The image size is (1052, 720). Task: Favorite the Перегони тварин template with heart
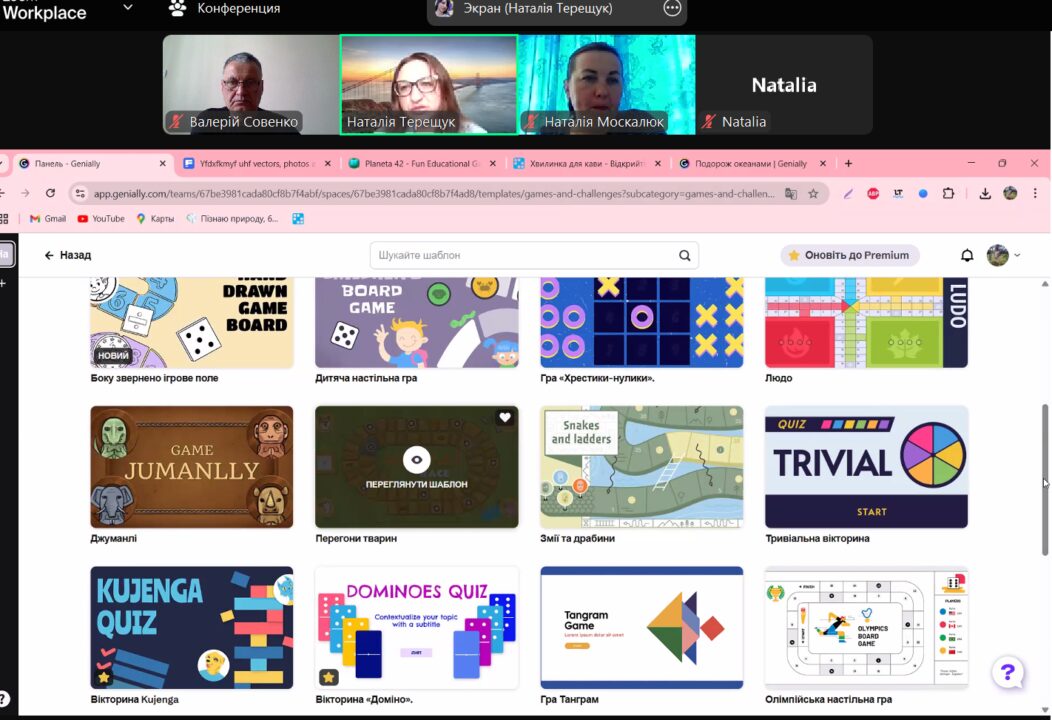[505, 417]
